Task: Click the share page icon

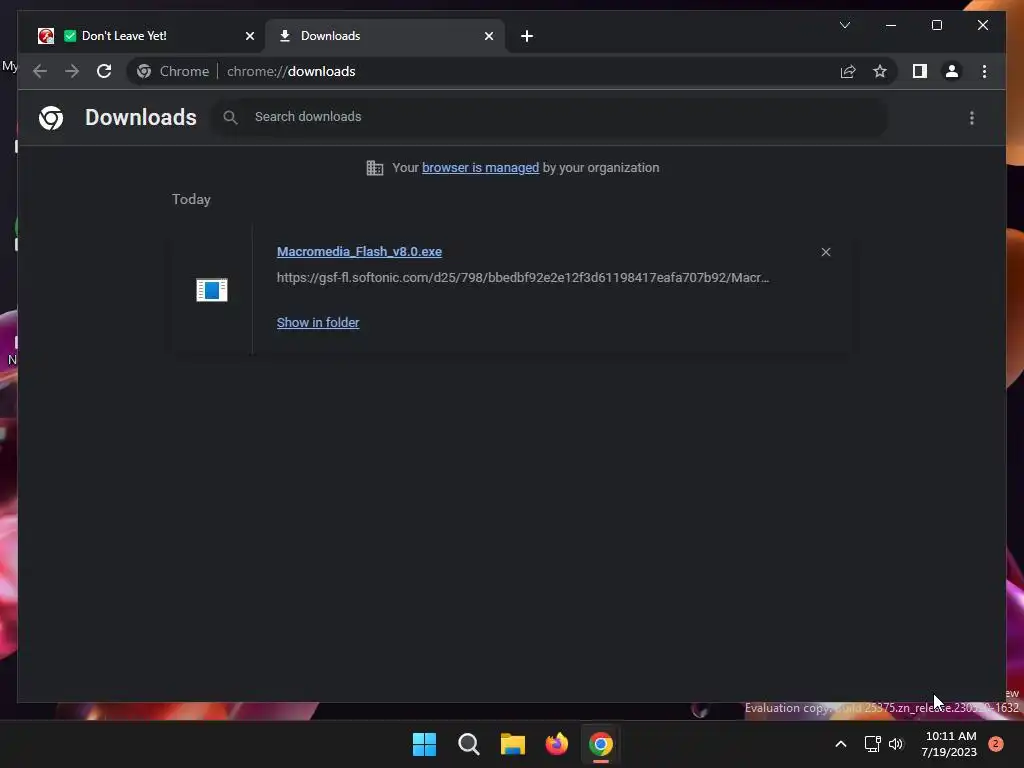Action: pyautogui.click(x=848, y=71)
